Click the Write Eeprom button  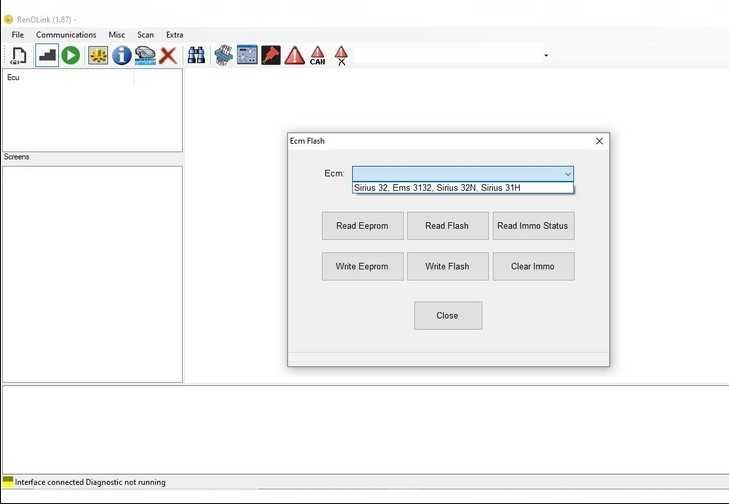click(x=363, y=266)
